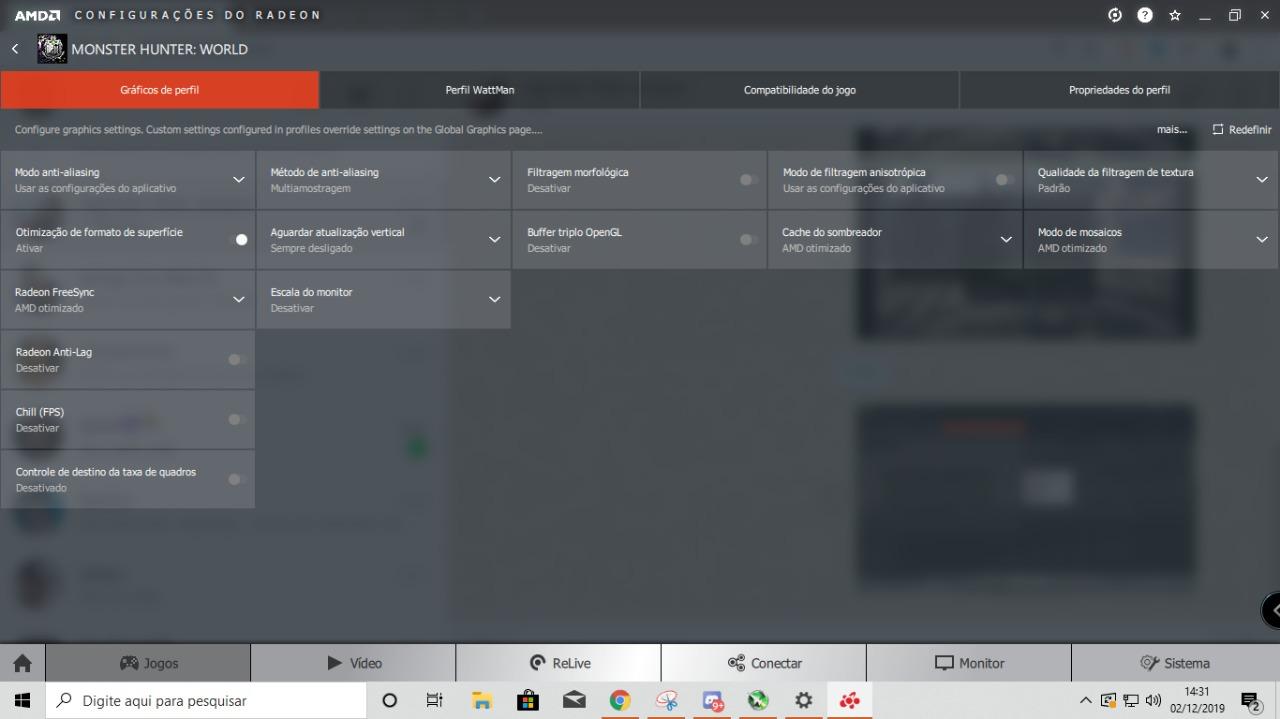
Task: Click the Redefinir button
Action: click(1242, 130)
